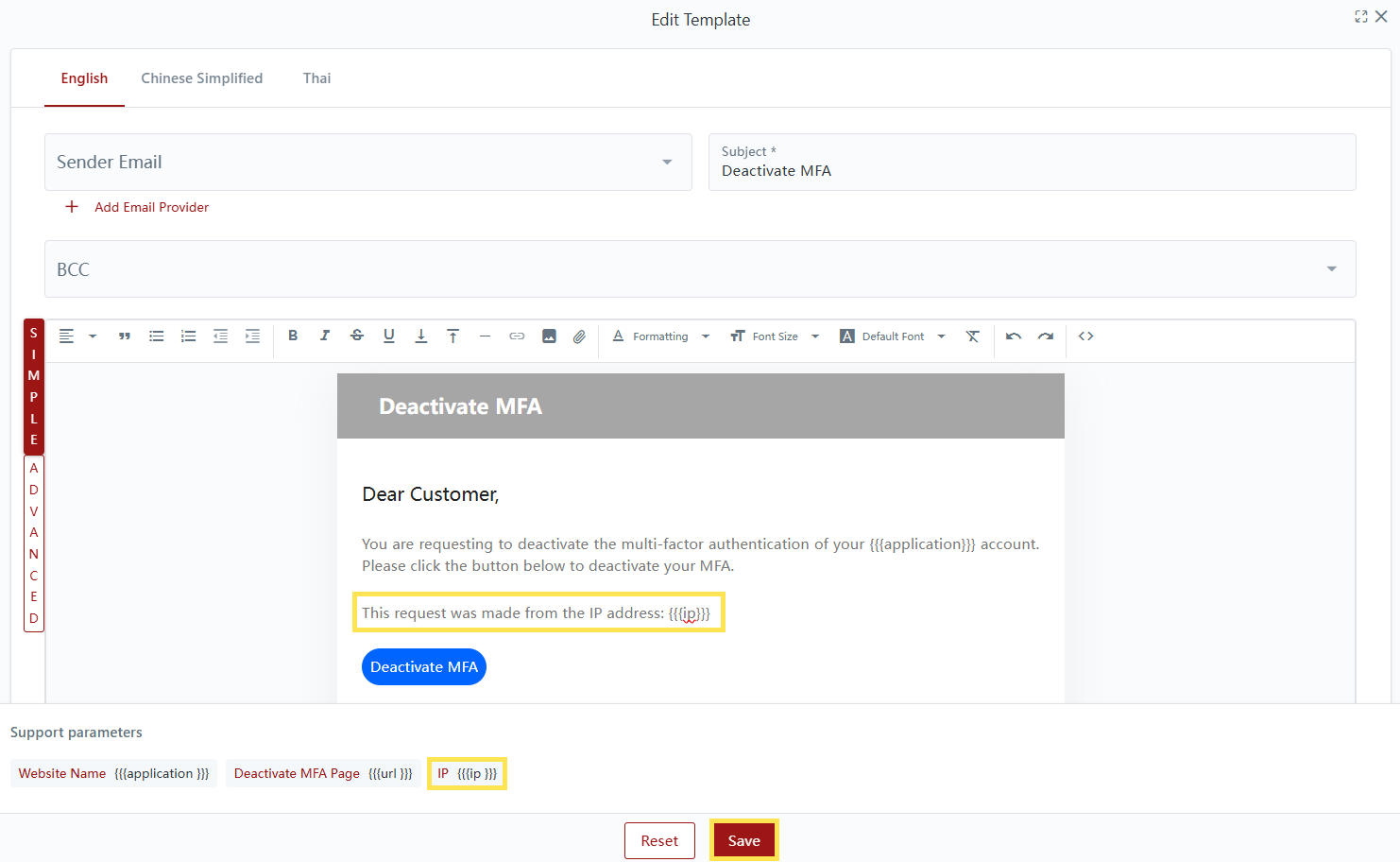
Task: Switch editor to ADVANCED mode
Action: (x=34, y=543)
